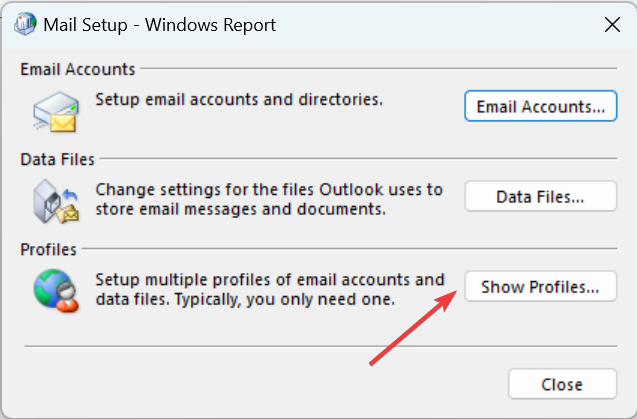Click the horizontal divider above Close button
637x419 pixels.
coord(321,346)
